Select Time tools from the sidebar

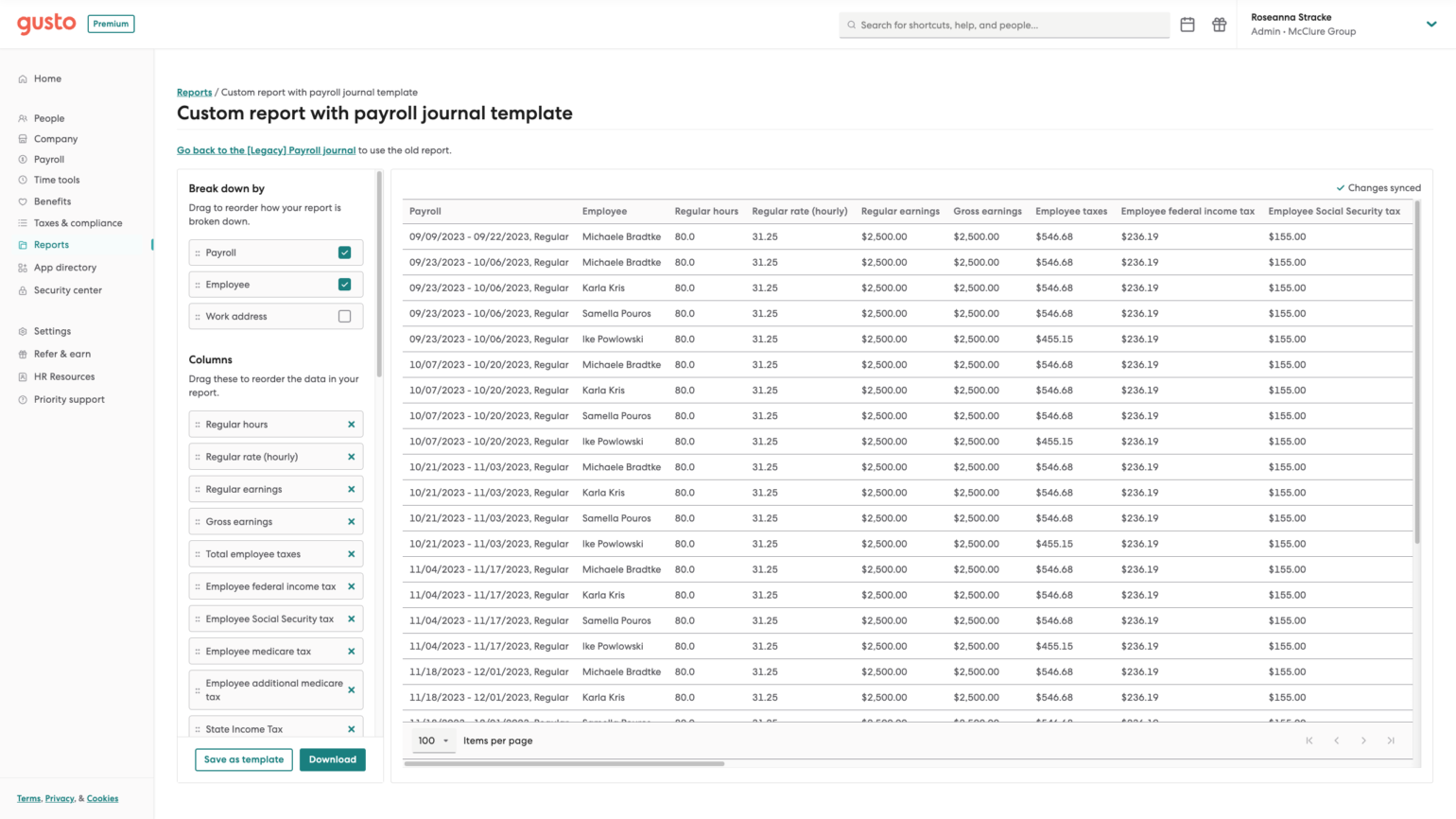(55, 180)
